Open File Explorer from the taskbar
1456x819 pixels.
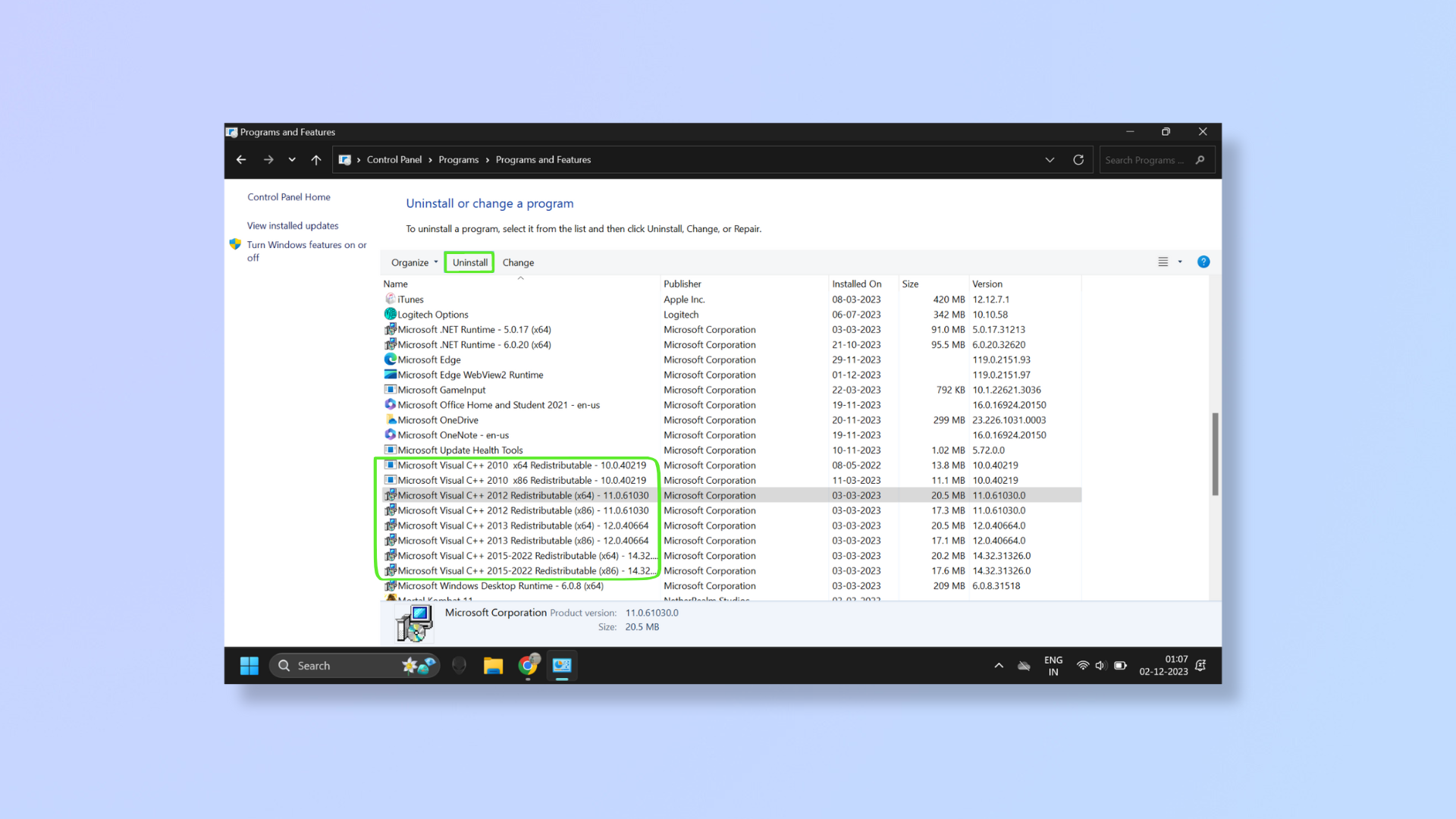click(x=493, y=666)
